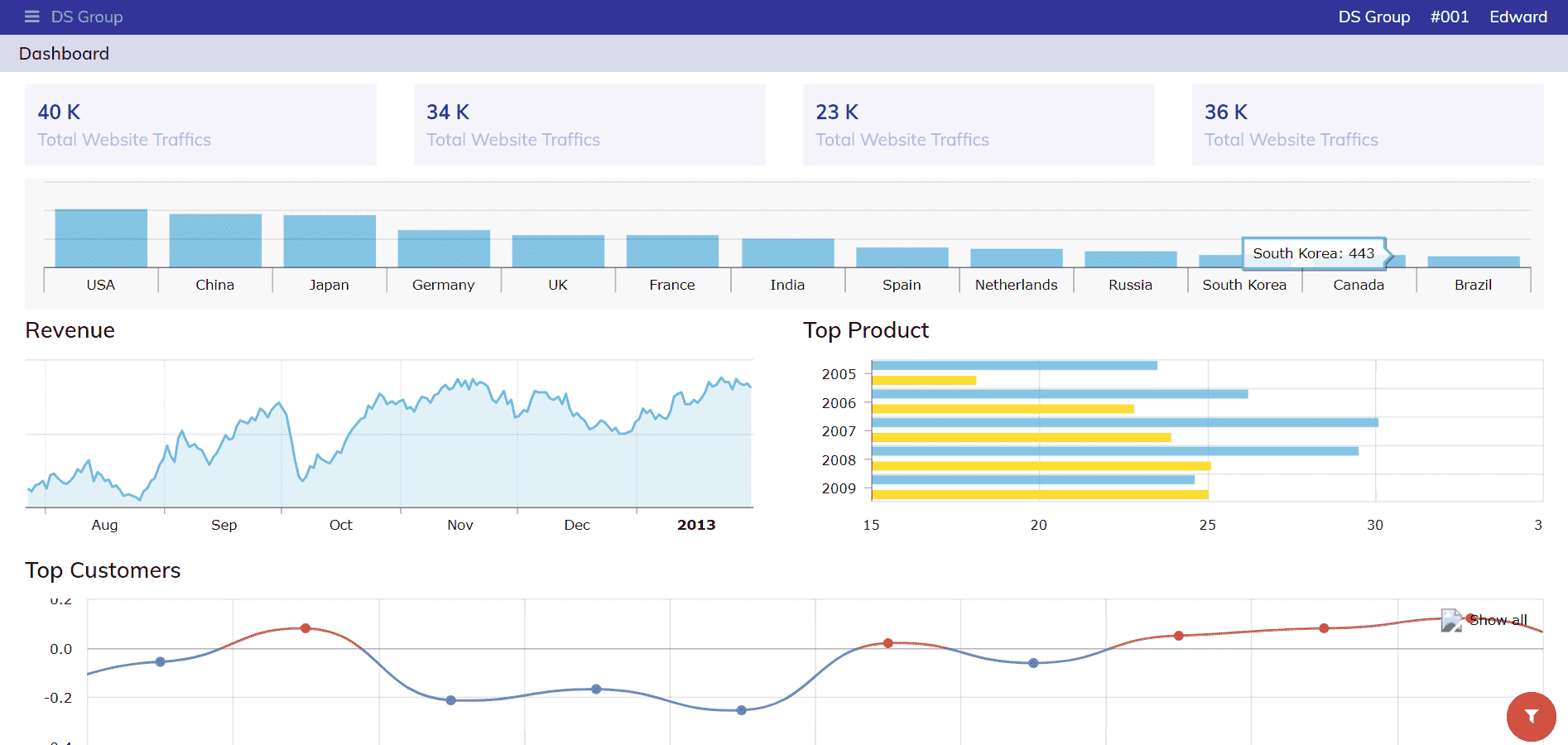The image size is (1568, 745).
Task: Open the 34 K traffic card
Action: coord(589,125)
